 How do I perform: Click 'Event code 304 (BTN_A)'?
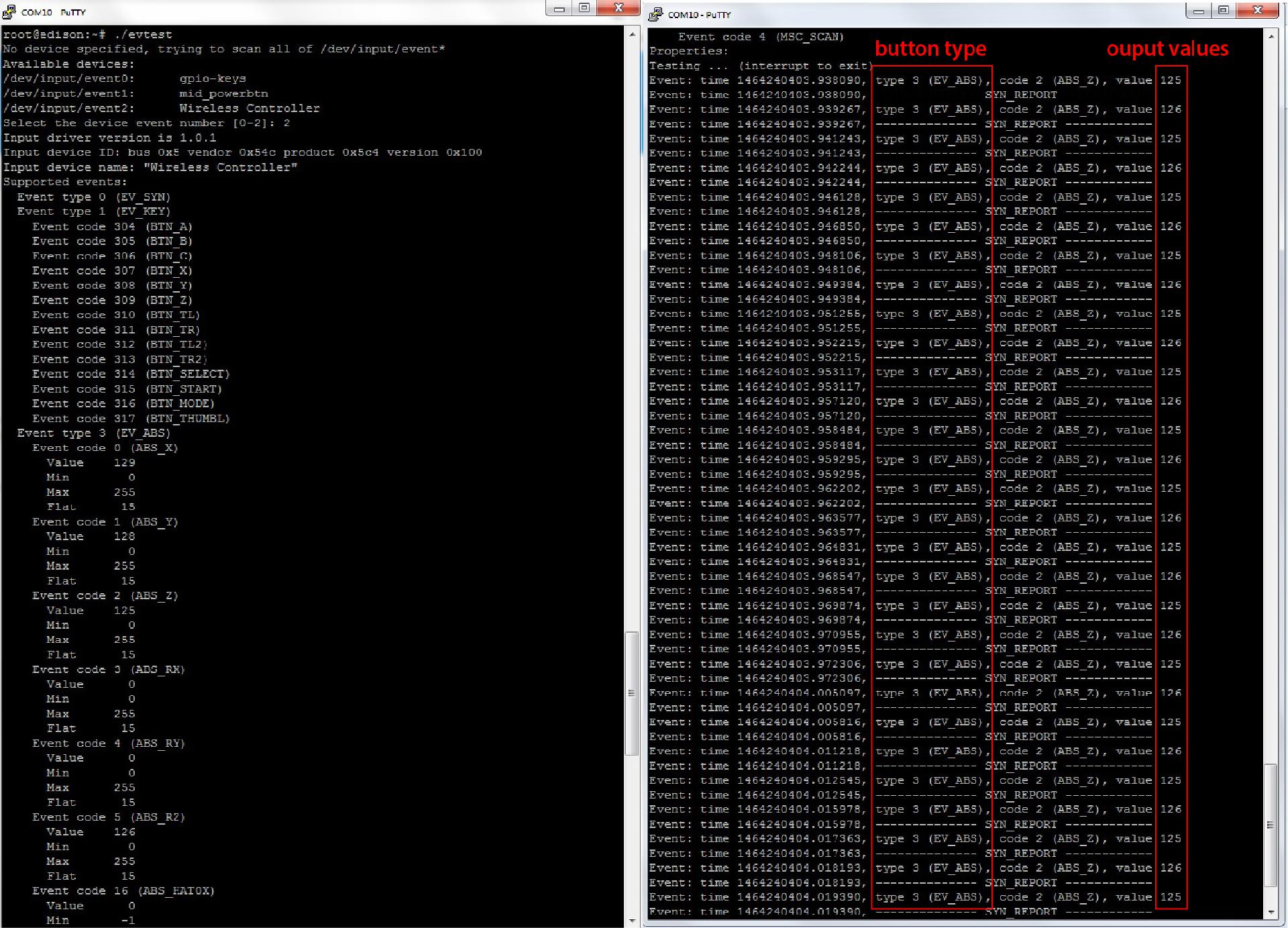[113, 226]
